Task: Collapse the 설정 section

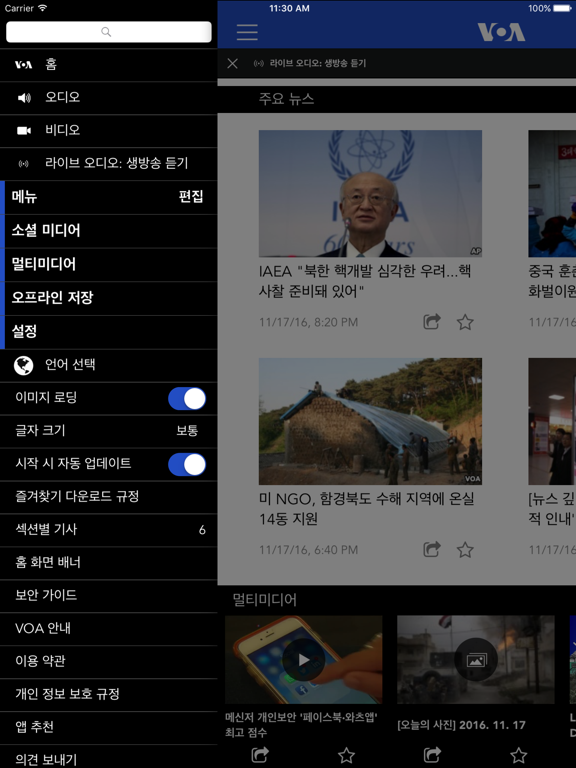Action: pyautogui.click(x=109, y=331)
